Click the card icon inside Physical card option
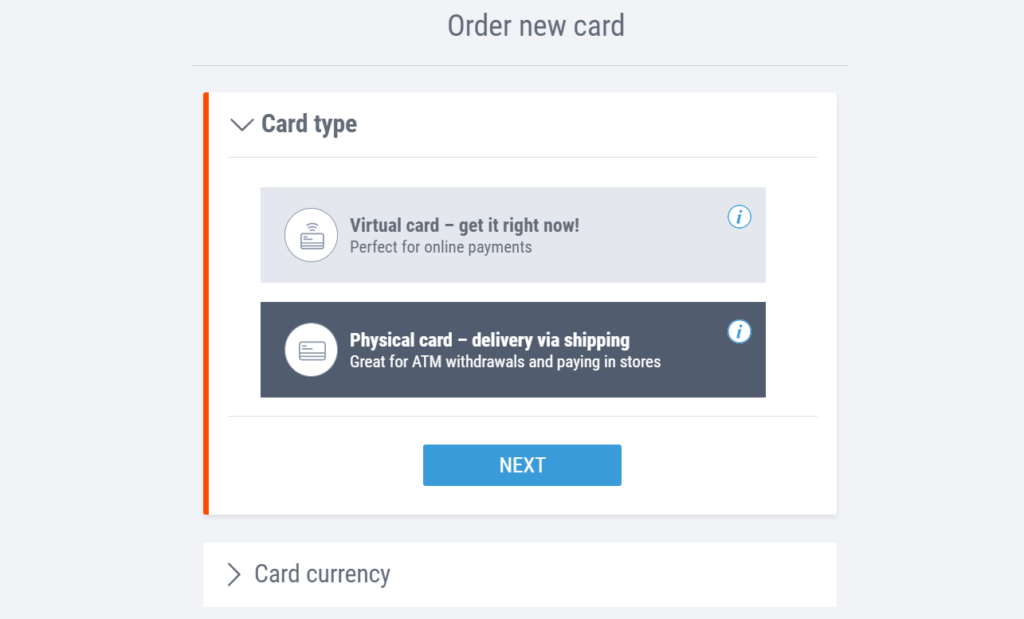 coord(310,349)
